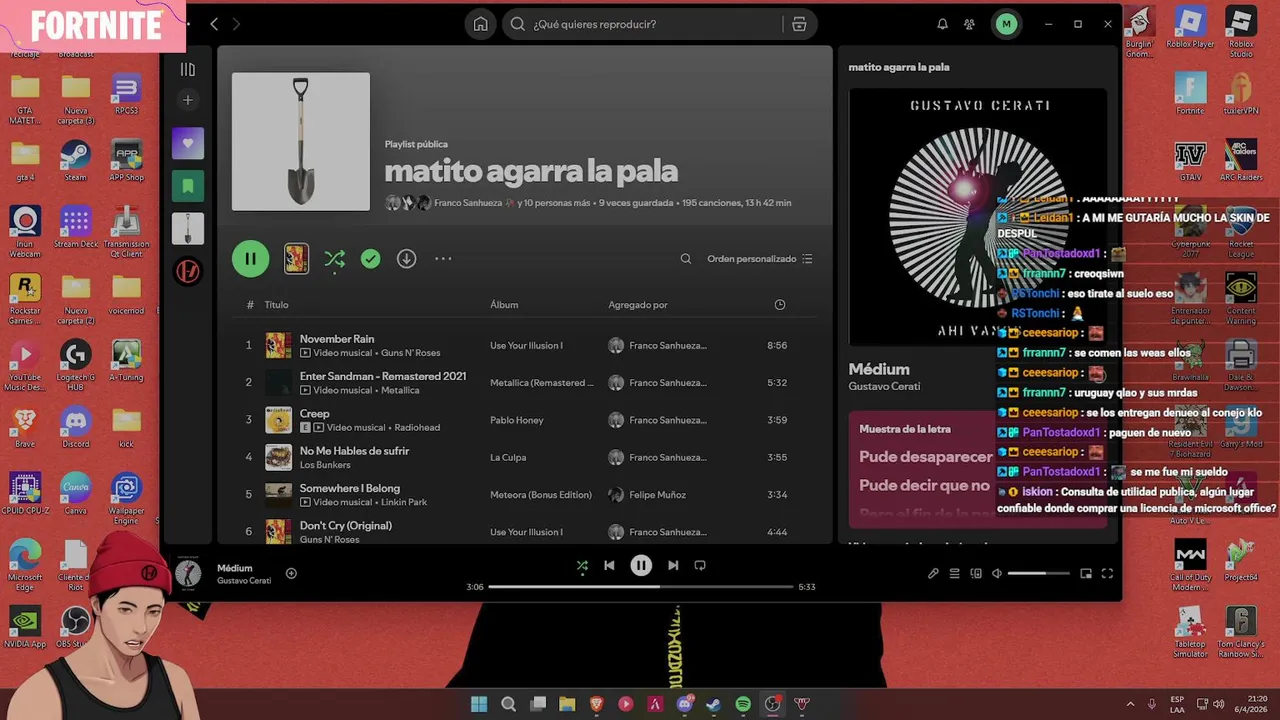Skip to previous track

click(609, 565)
